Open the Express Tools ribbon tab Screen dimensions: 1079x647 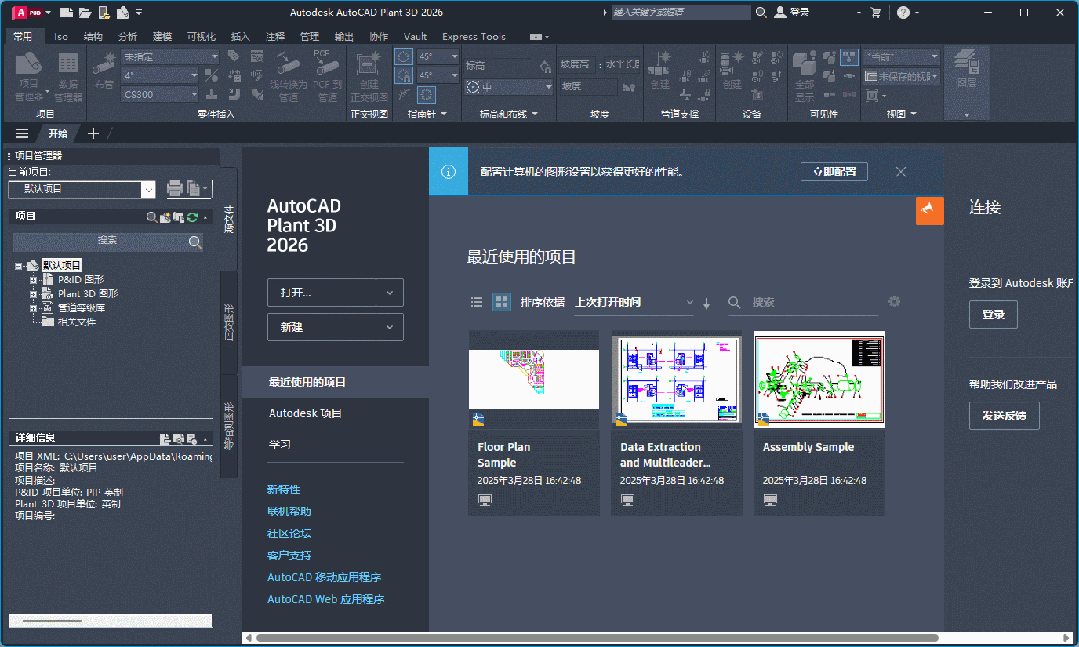[473, 36]
